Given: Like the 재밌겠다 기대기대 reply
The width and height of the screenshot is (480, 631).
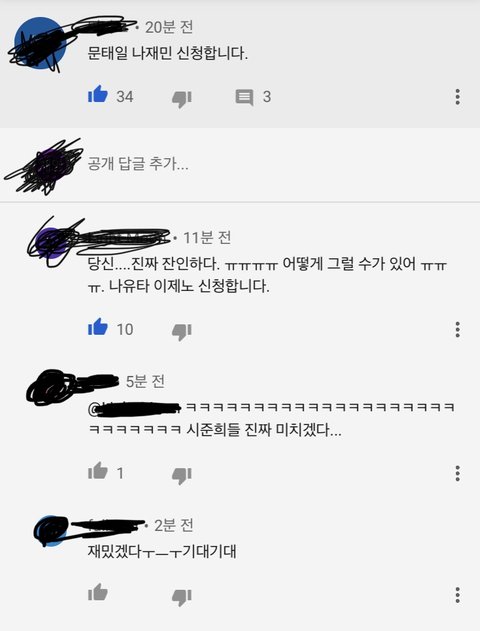Looking at the screenshot, I should pos(98,592).
